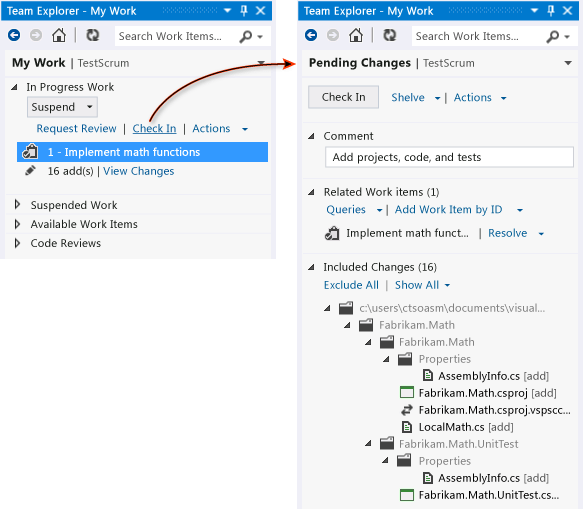Expand the Available Work Items section
This screenshot has height=509, width=583.
(17, 224)
